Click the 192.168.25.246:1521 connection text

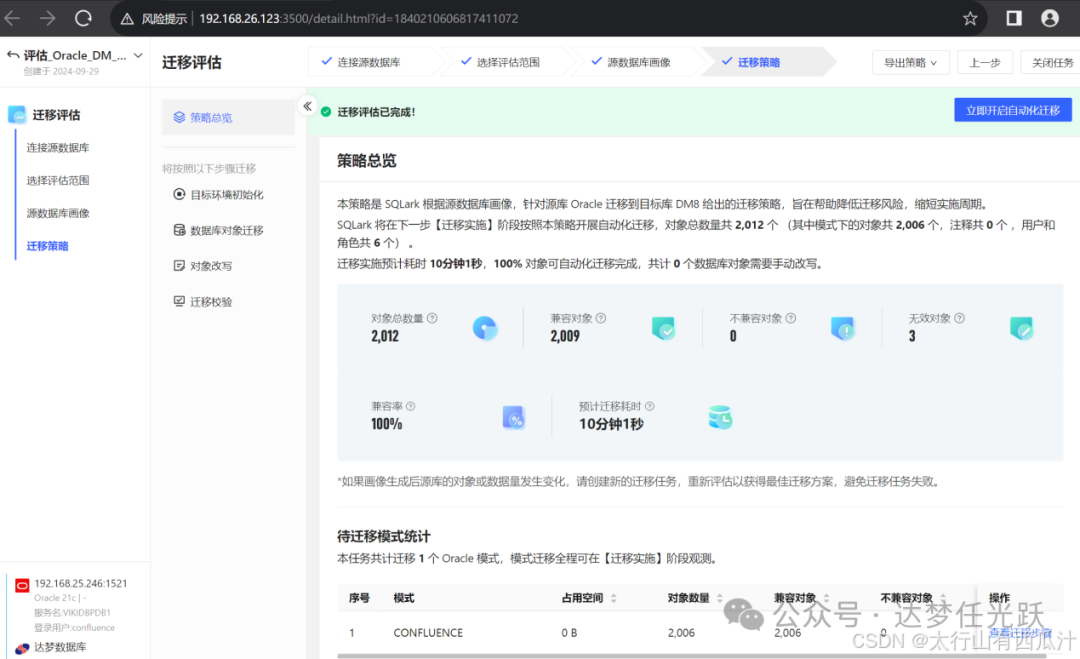81,583
